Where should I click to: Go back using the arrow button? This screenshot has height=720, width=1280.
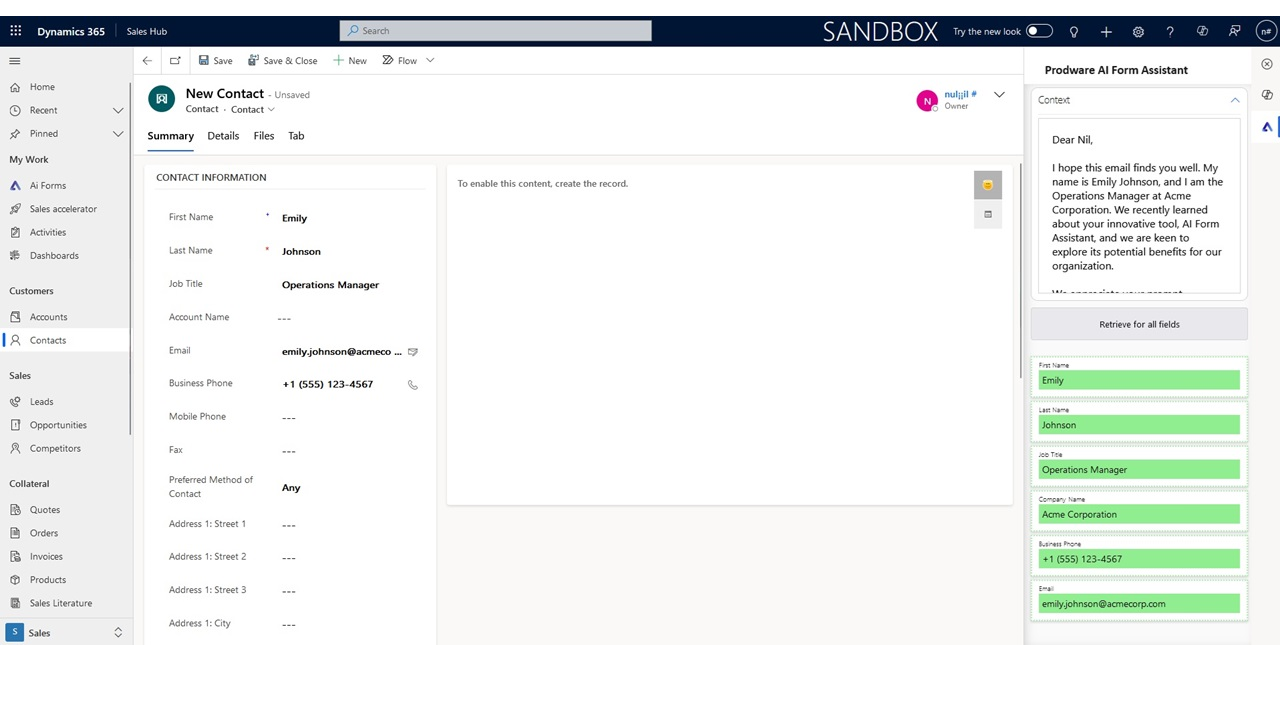[x=147, y=61]
